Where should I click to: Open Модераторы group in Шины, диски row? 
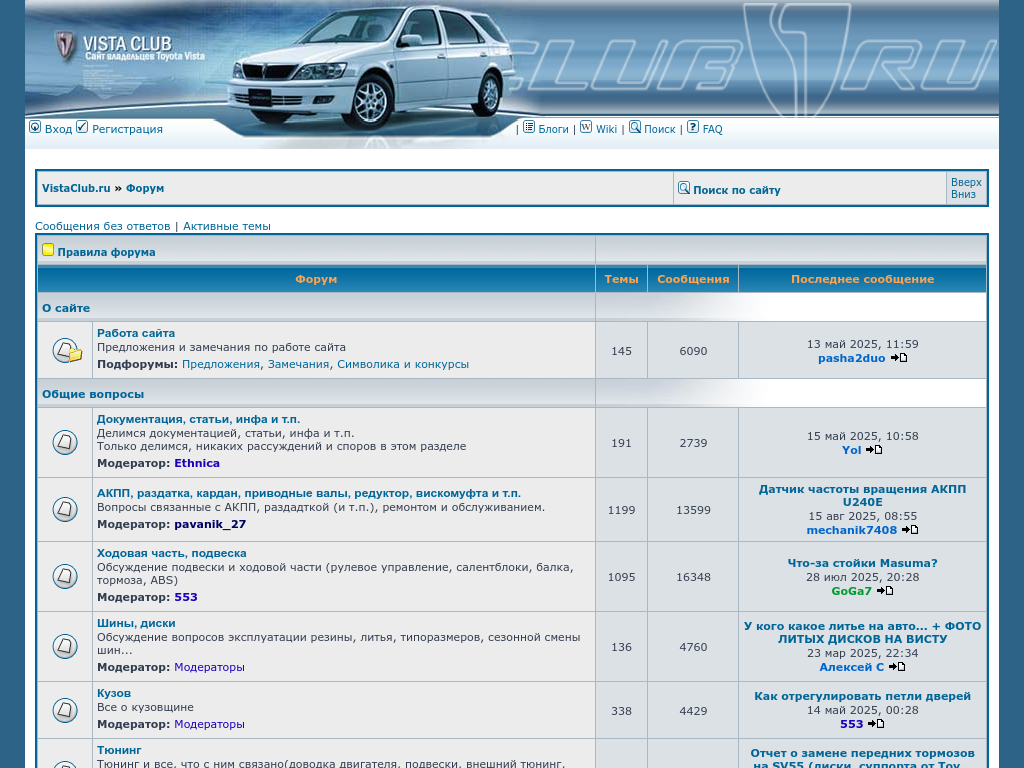click(x=210, y=667)
